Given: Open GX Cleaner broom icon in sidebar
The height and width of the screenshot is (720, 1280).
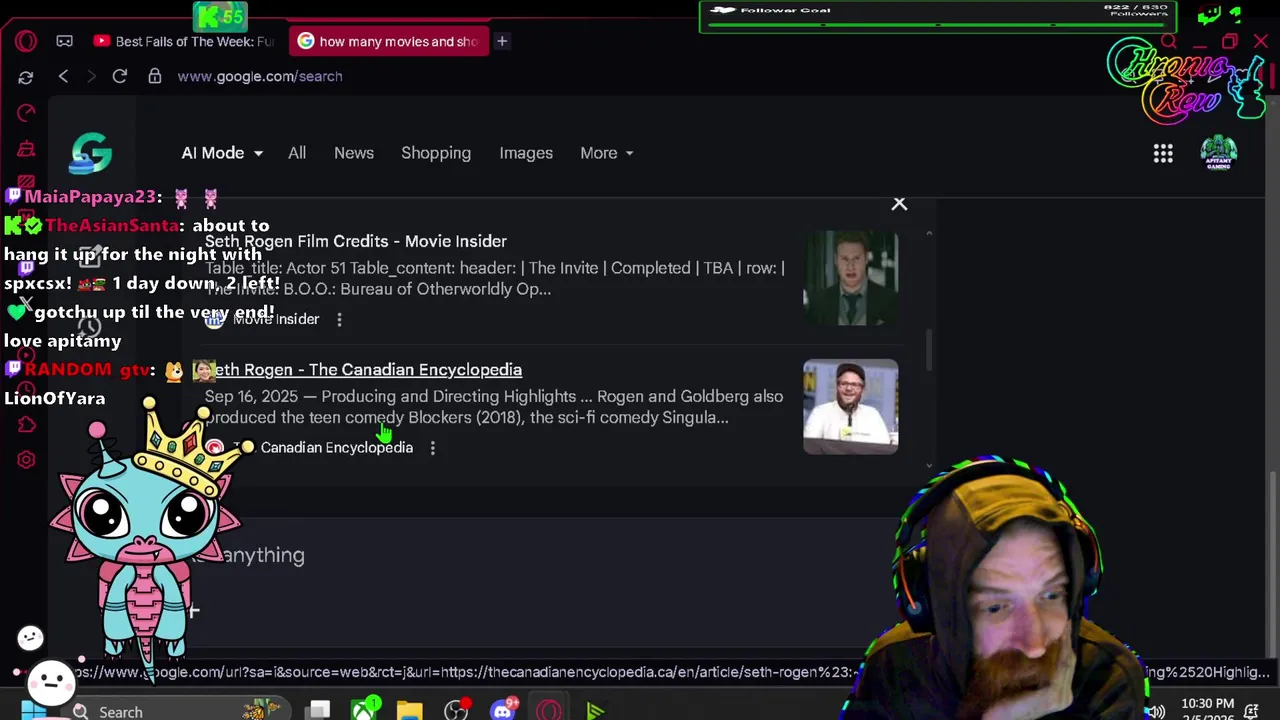Looking at the screenshot, I should pos(26,149).
